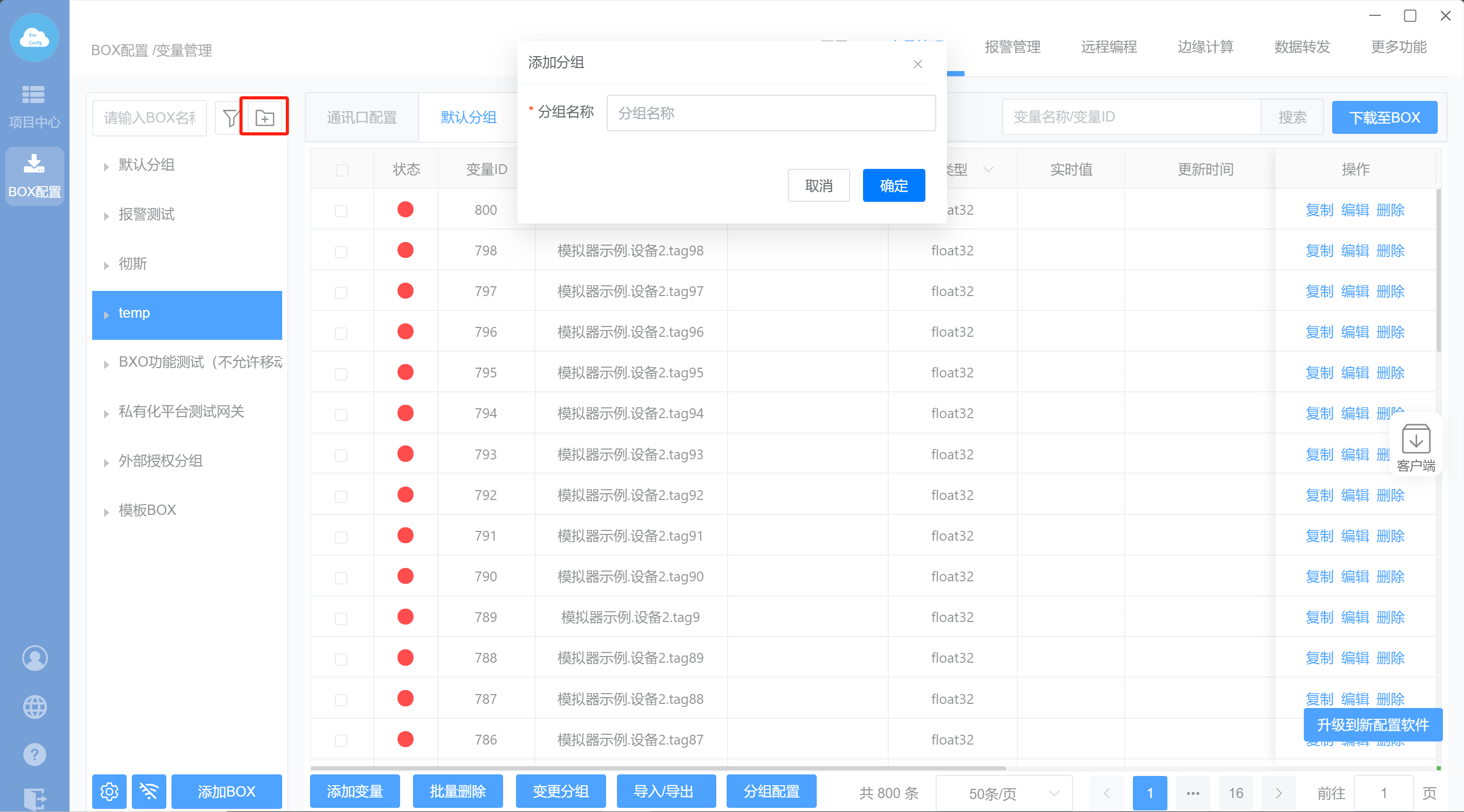Check the row for variable ID 798
Screen dimensions: 1464x812
click(341, 251)
